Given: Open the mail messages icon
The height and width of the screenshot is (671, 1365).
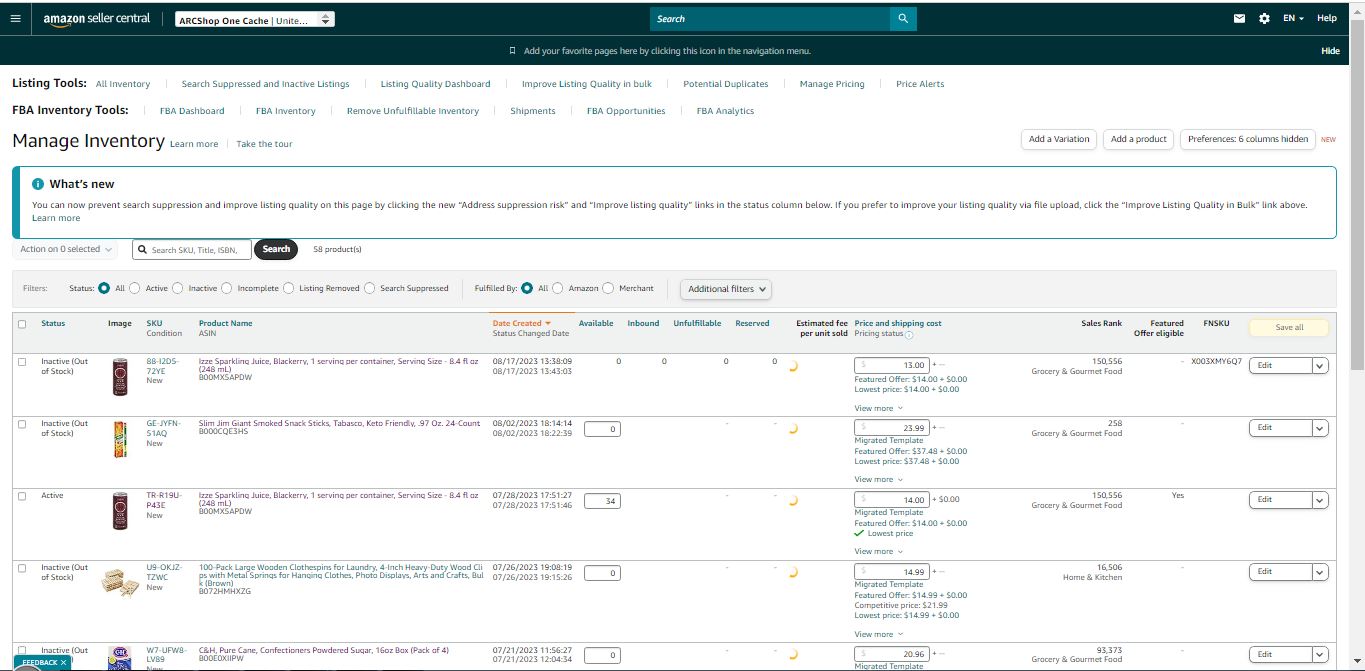Looking at the screenshot, I should (1240, 19).
